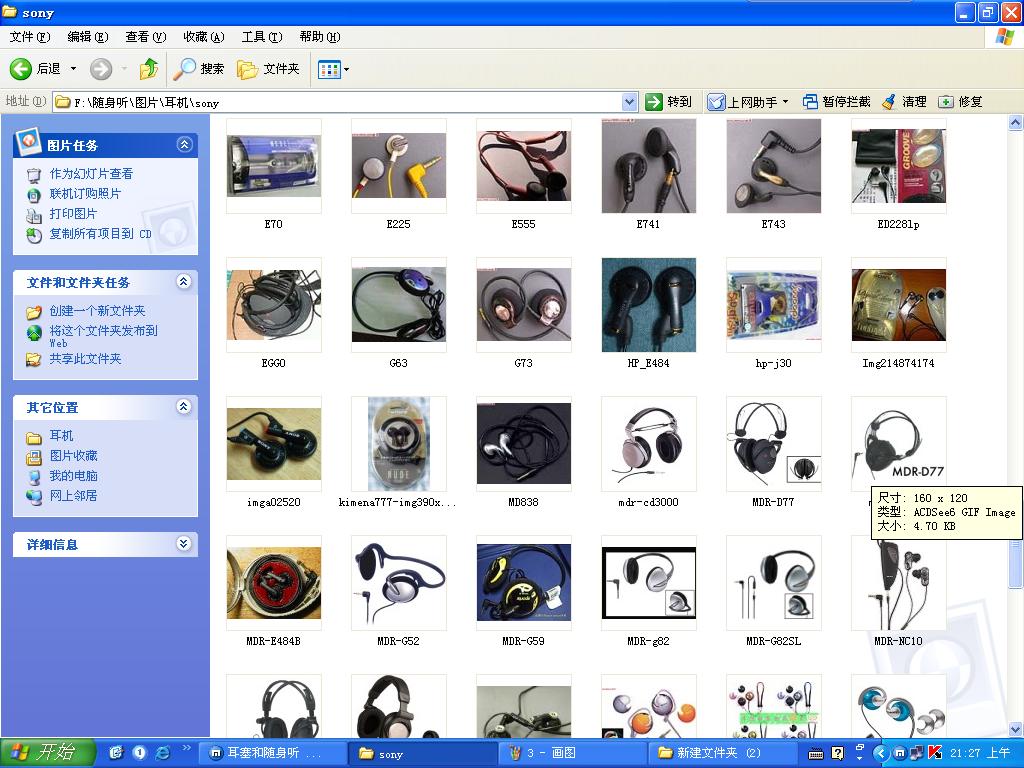Expand the 详细信息 panel

tap(184, 543)
